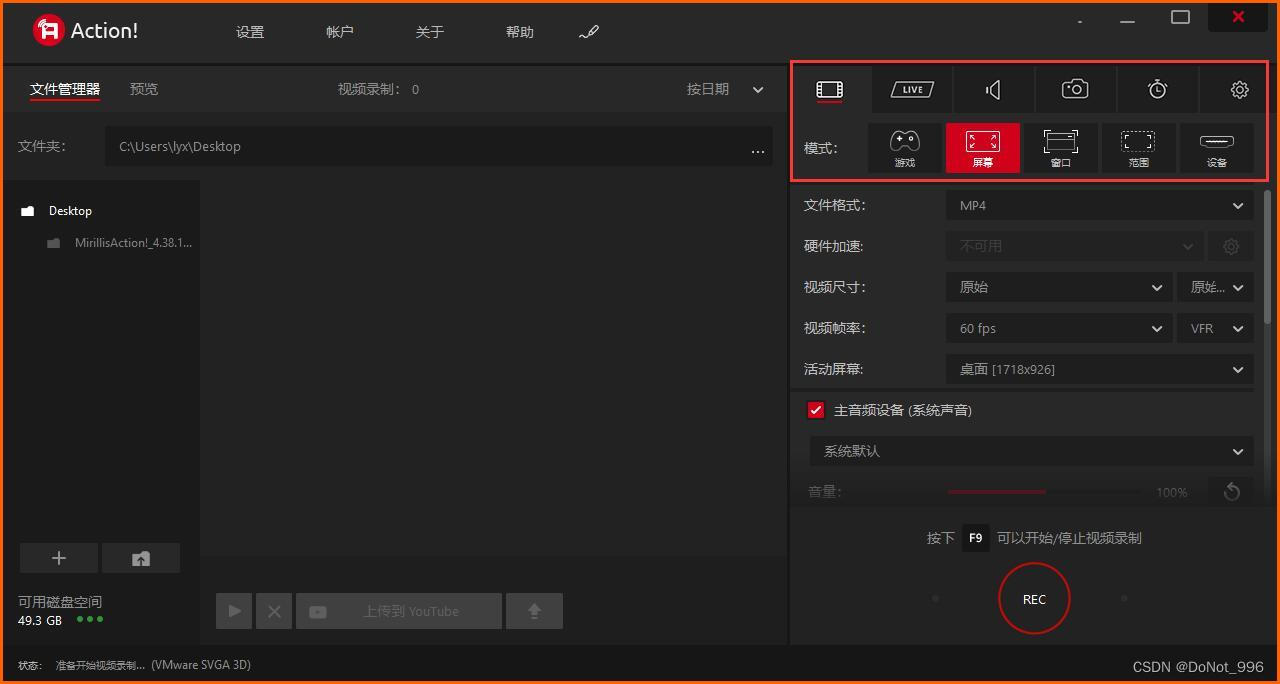This screenshot has width=1280, height=684.
Task: Click the drawing pen icon in menu bar
Action: coord(589,32)
